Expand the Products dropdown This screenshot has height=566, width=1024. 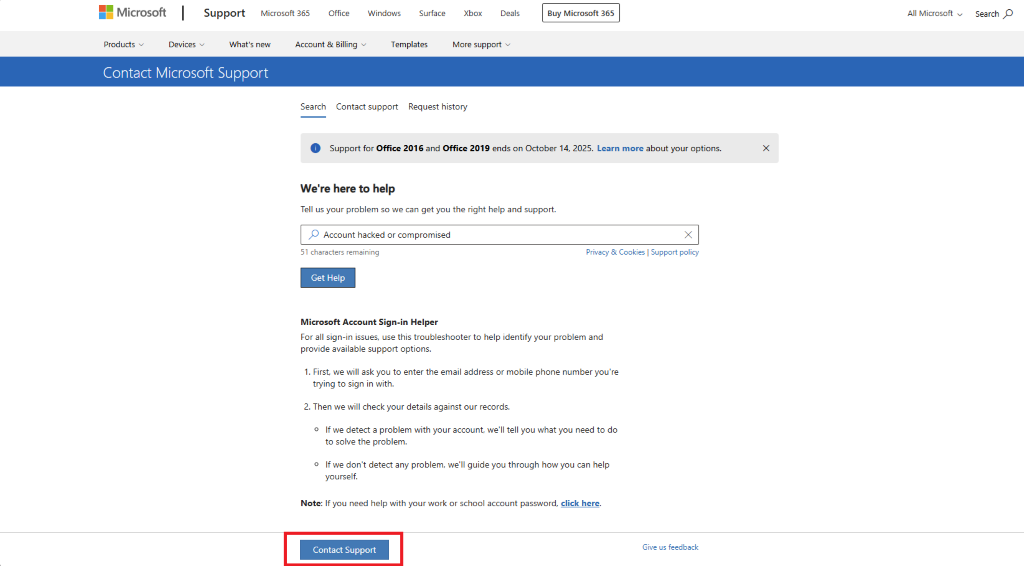click(123, 44)
